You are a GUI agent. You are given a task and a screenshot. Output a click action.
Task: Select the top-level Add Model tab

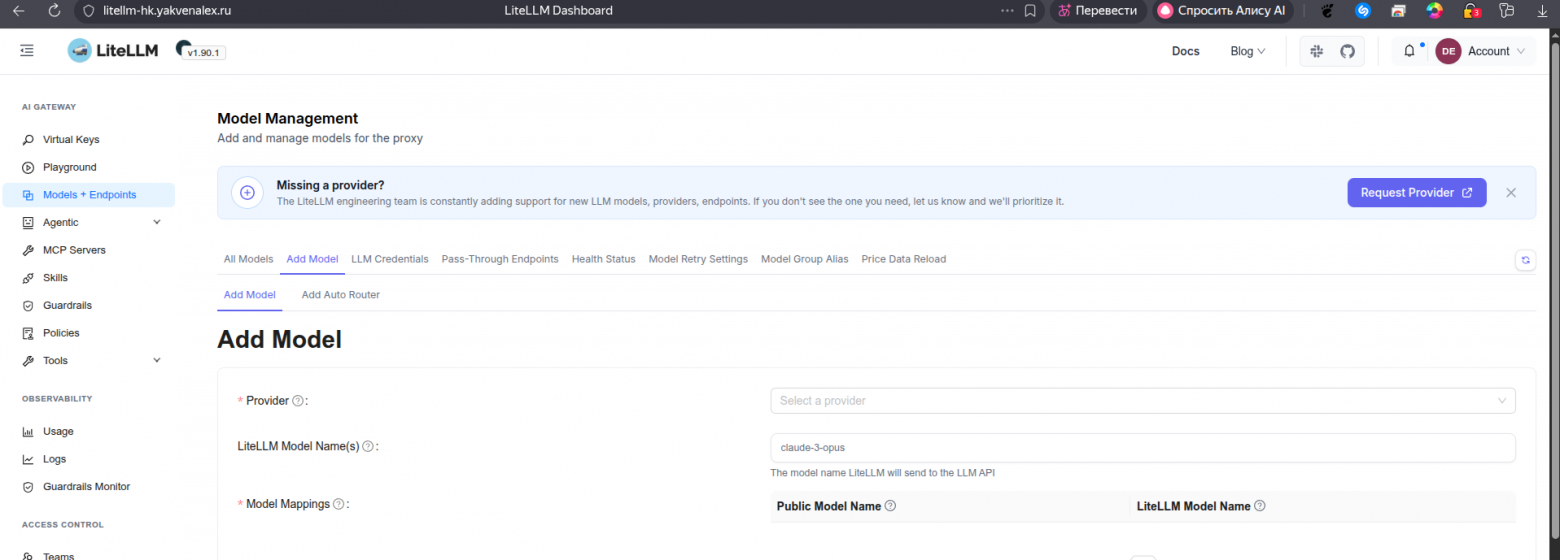(x=312, y=259)
